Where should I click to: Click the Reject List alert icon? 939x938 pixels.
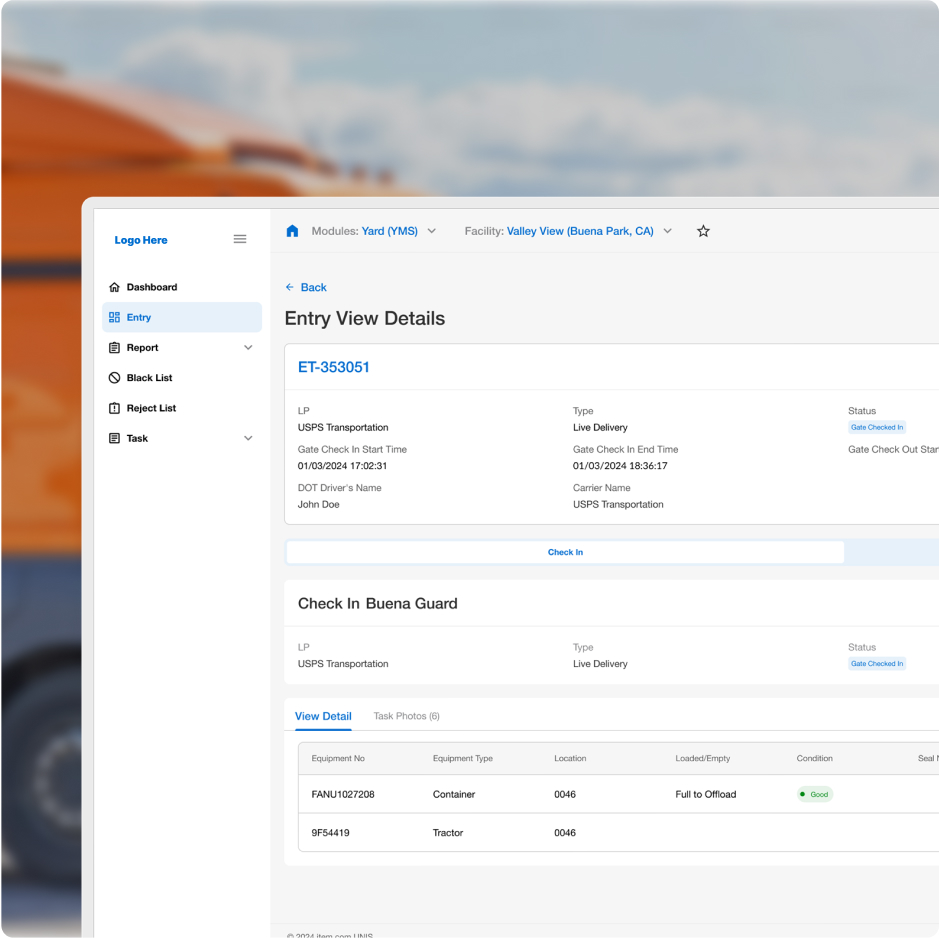(114, 408)
